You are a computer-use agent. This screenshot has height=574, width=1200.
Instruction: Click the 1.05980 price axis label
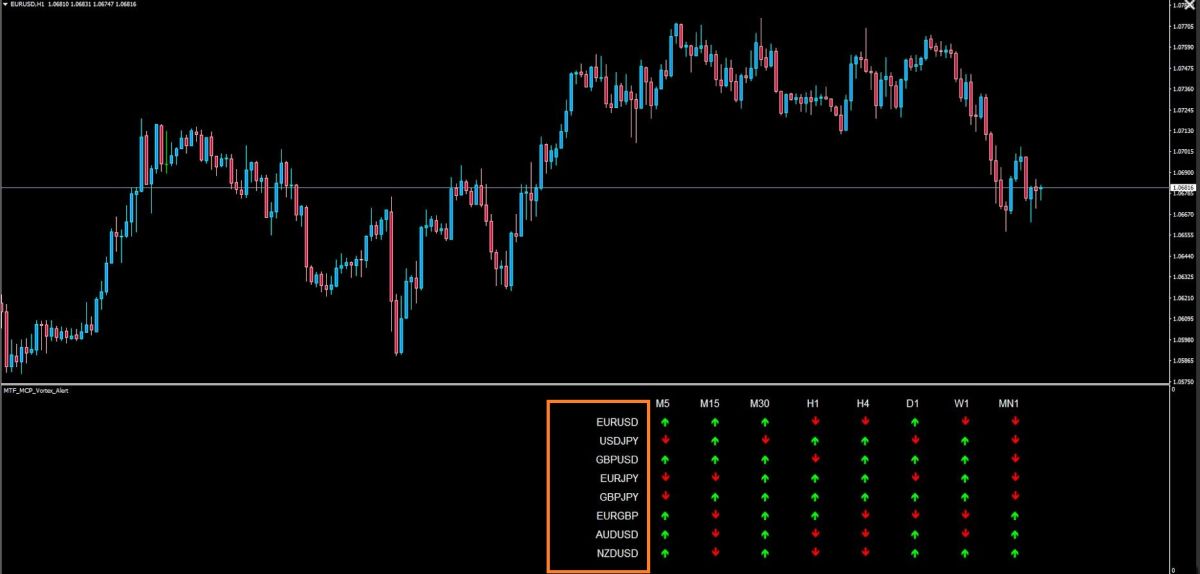1184,340
